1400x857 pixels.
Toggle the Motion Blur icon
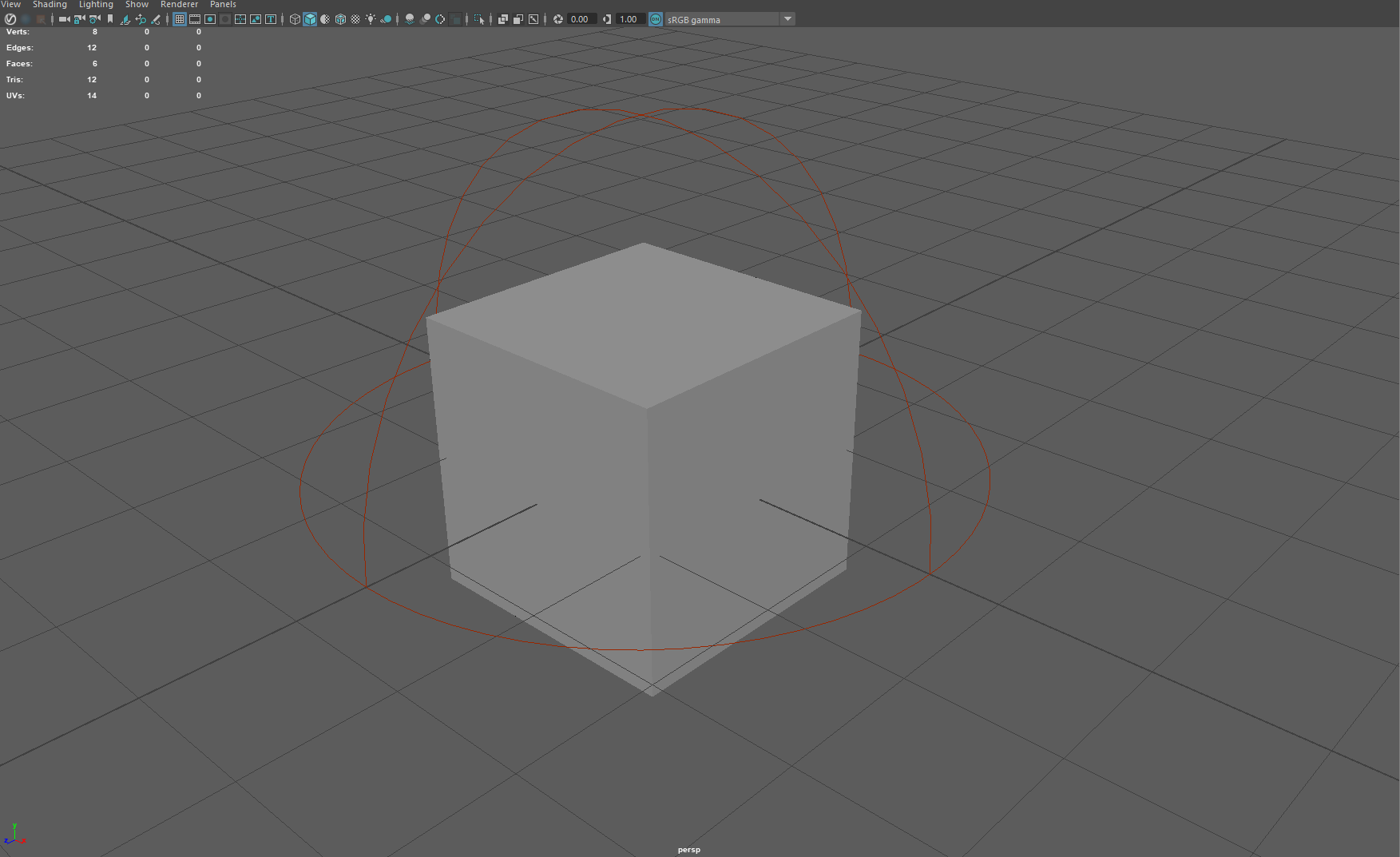coord(425,19)
